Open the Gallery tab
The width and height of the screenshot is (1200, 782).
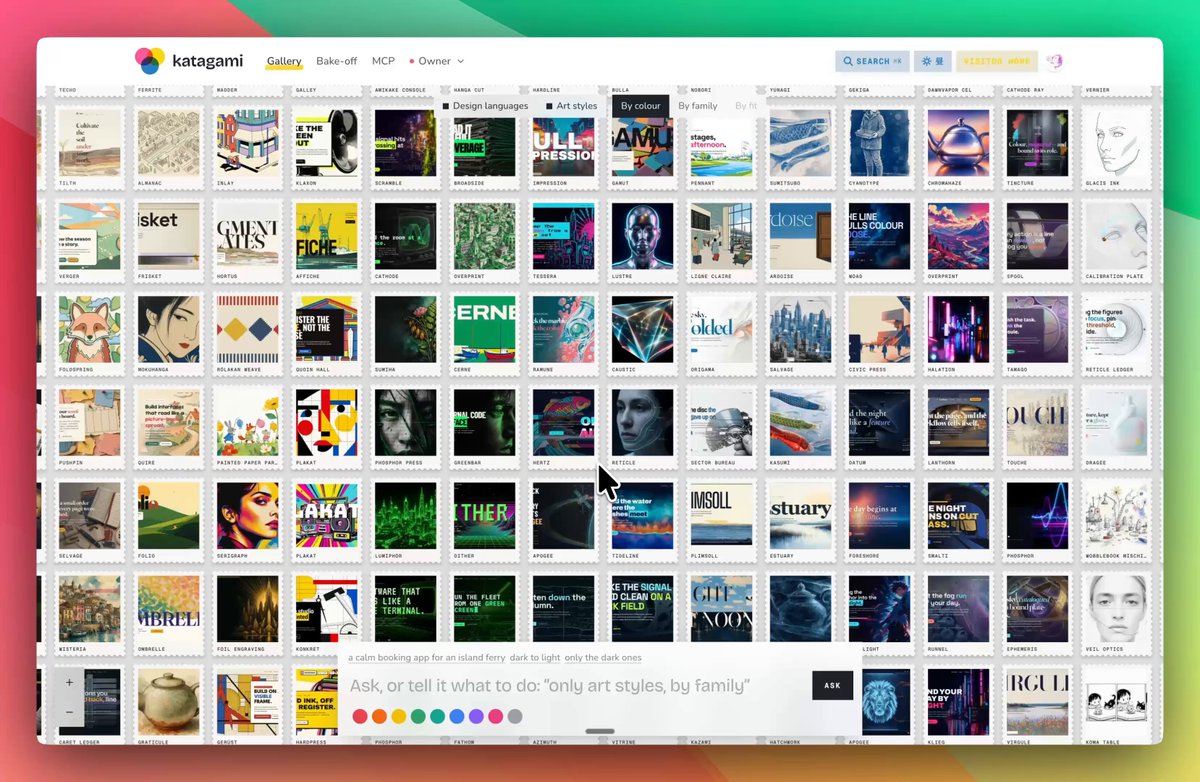(x=284, y=61)
